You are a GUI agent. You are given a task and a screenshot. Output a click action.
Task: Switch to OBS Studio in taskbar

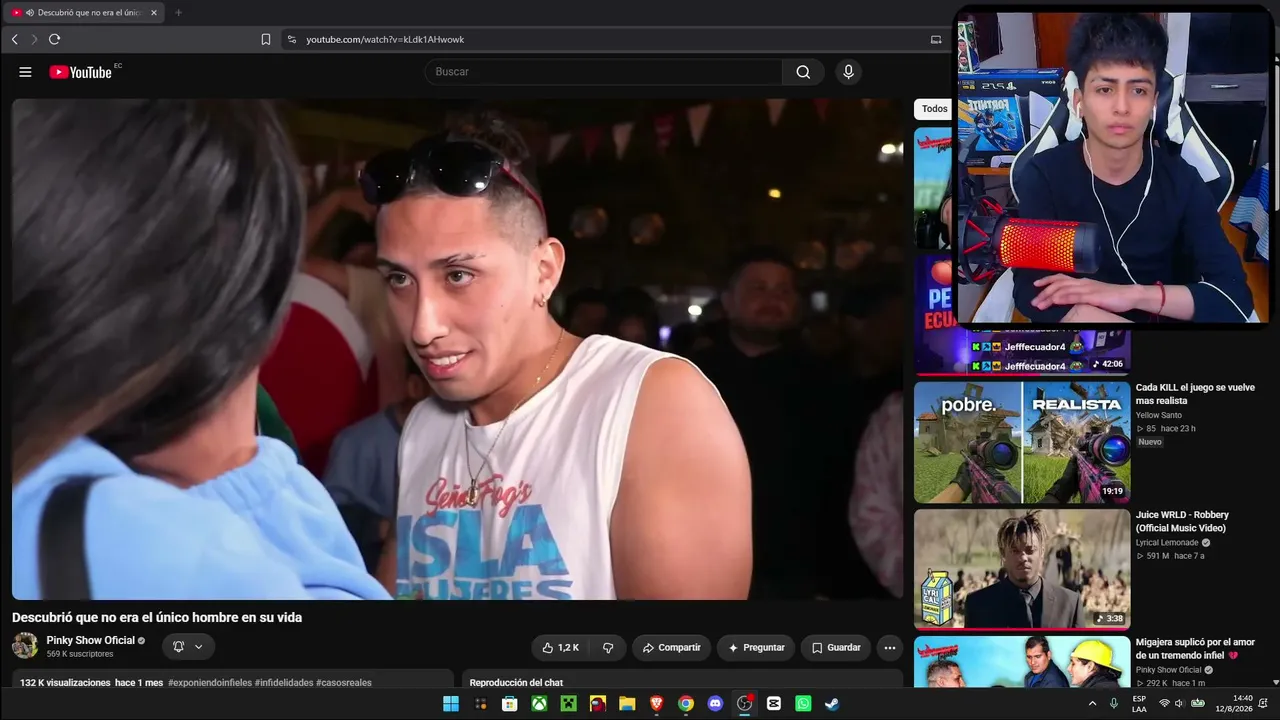coord(744,704)
